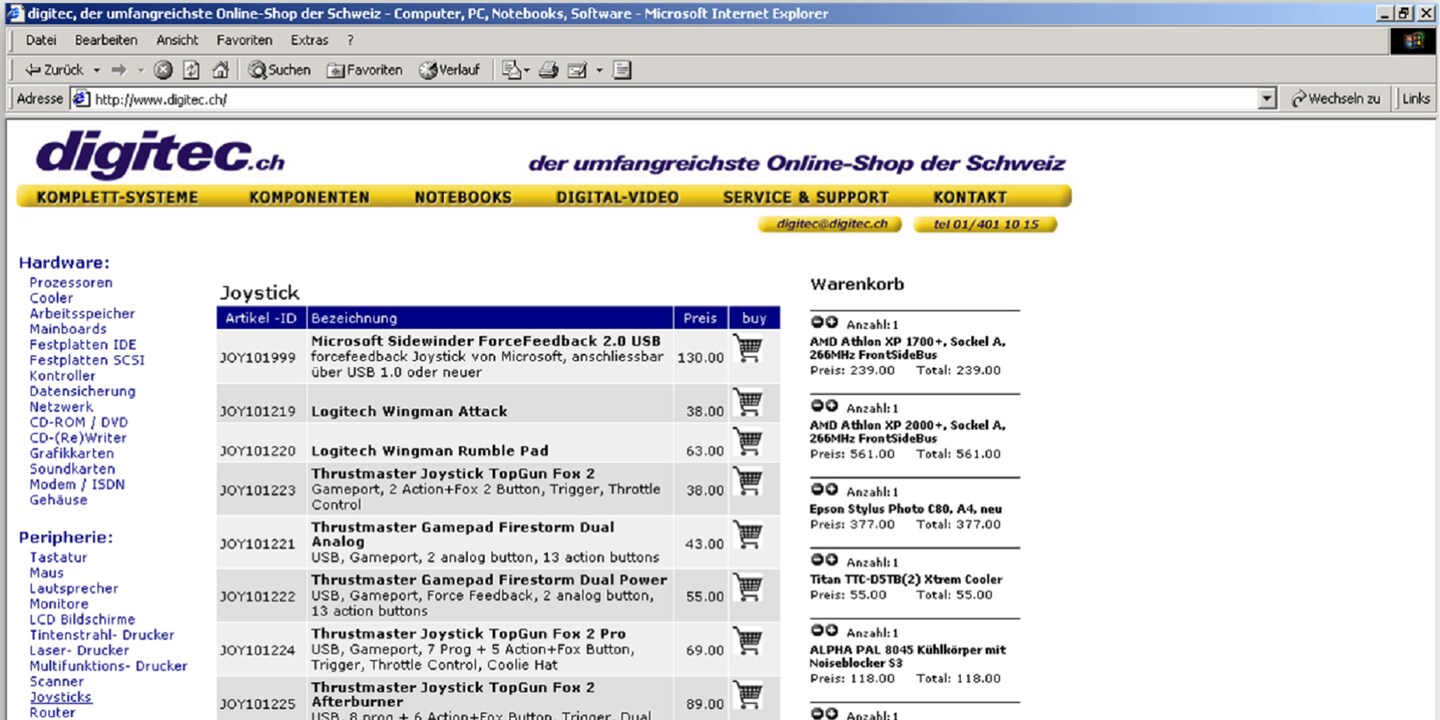Click the address field with http://www.digitec.ch/

tap(675, 99)
